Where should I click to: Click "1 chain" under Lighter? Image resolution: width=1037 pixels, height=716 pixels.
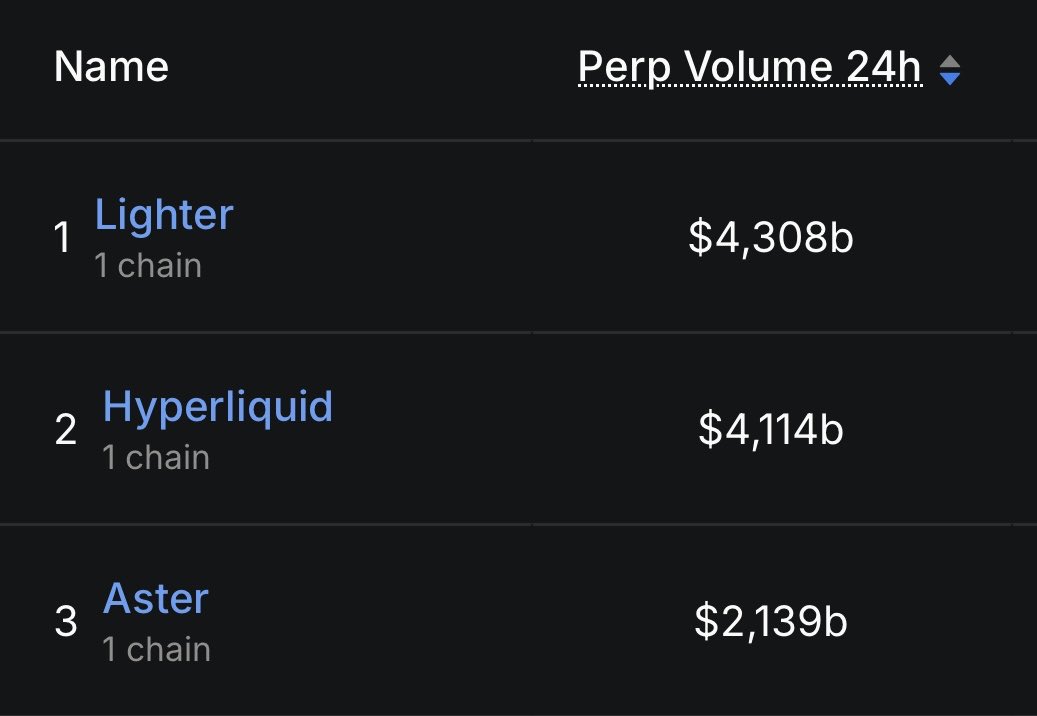point(148,266)
